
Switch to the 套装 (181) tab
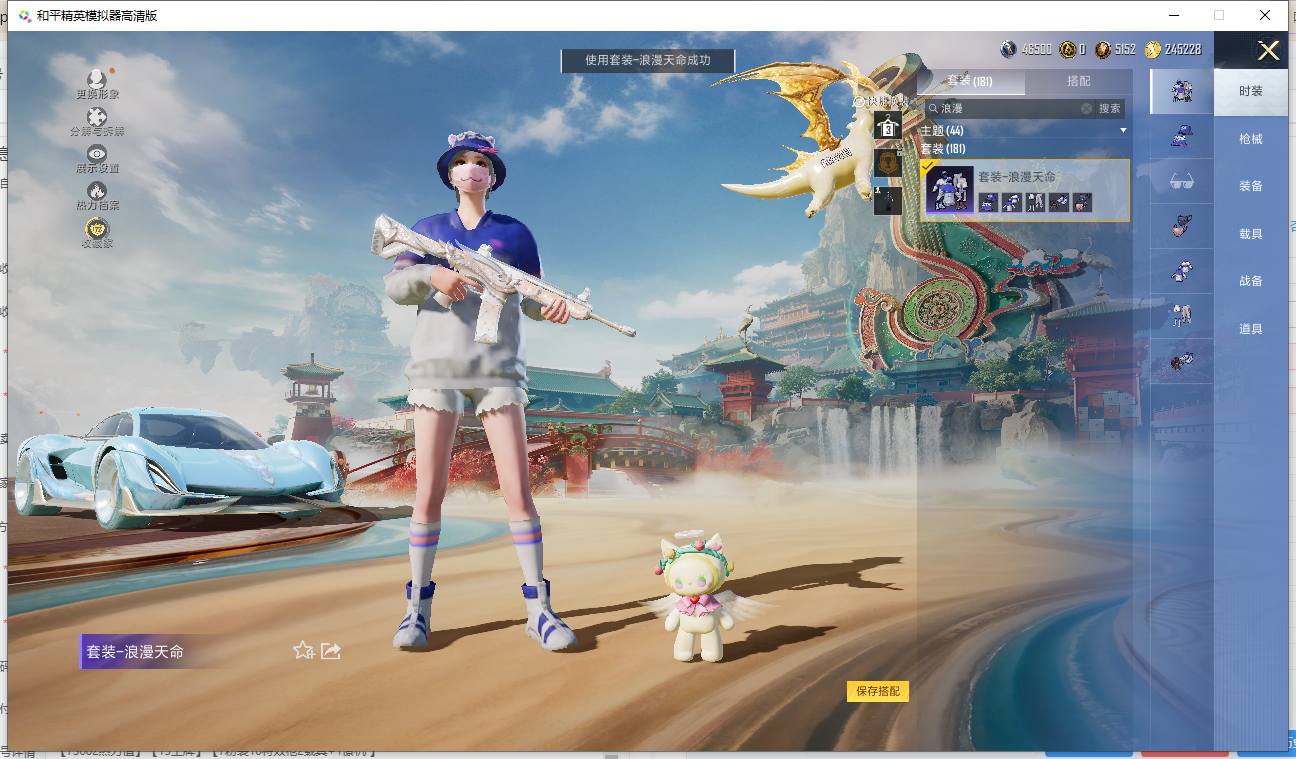pyautogui.click(x=970, y=81)
